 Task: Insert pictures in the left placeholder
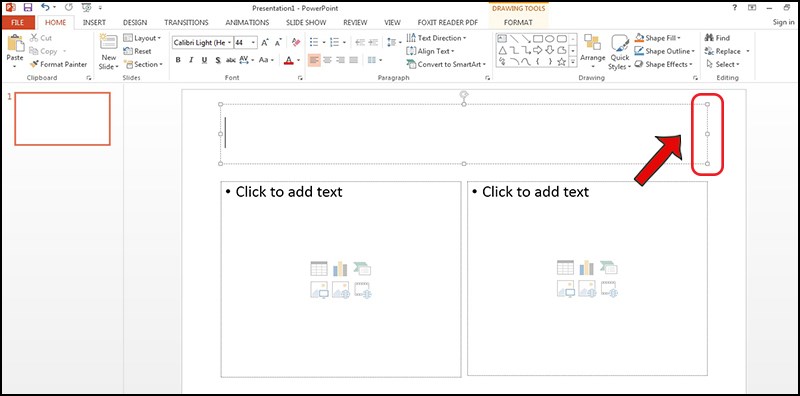pos(319,289)
